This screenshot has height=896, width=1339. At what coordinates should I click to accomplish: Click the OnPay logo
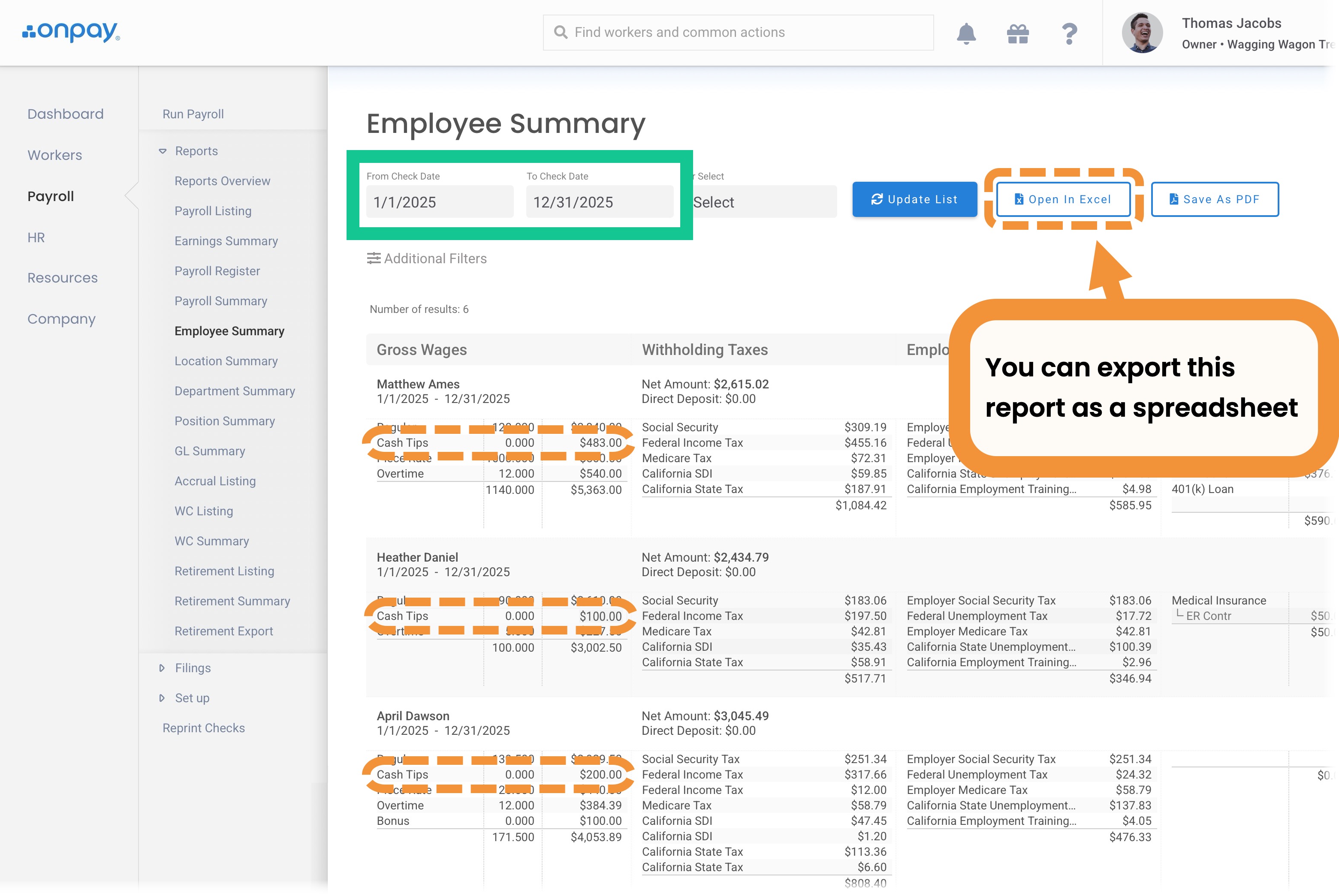71,32
